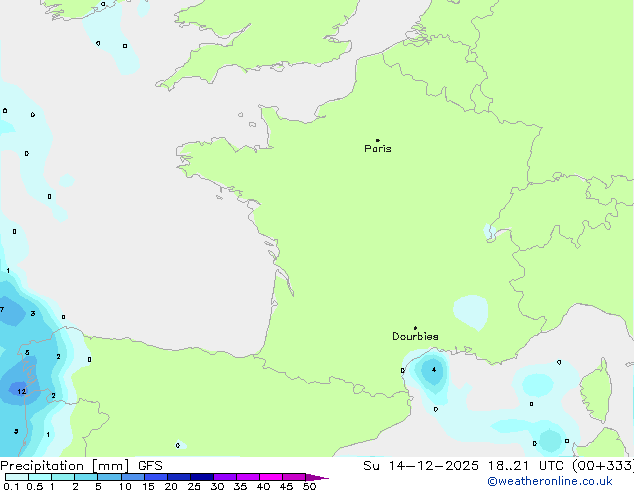The image size is (634, 490).
Task: Click the Paris city marker dot
Action: click(x=377, y=140)
